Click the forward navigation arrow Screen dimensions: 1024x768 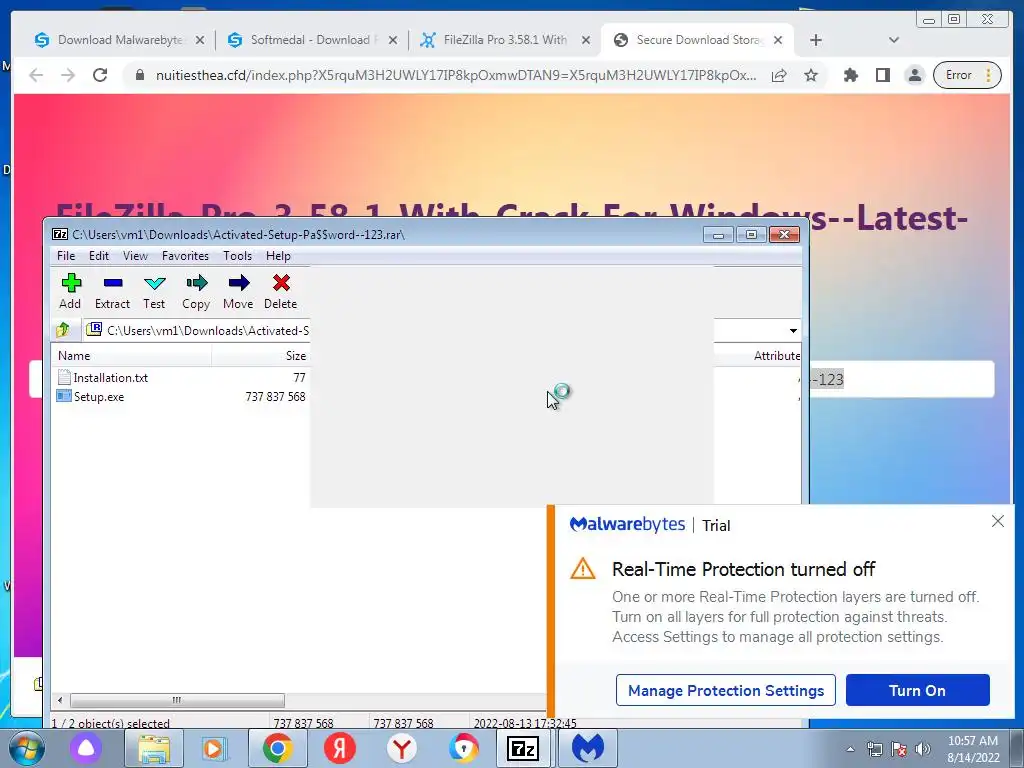[x=68, y=75]
